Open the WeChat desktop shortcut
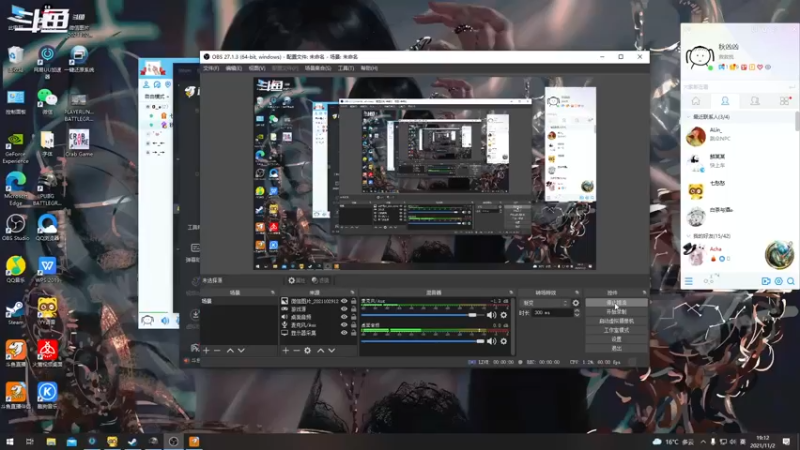 click(x=47, y=101)
